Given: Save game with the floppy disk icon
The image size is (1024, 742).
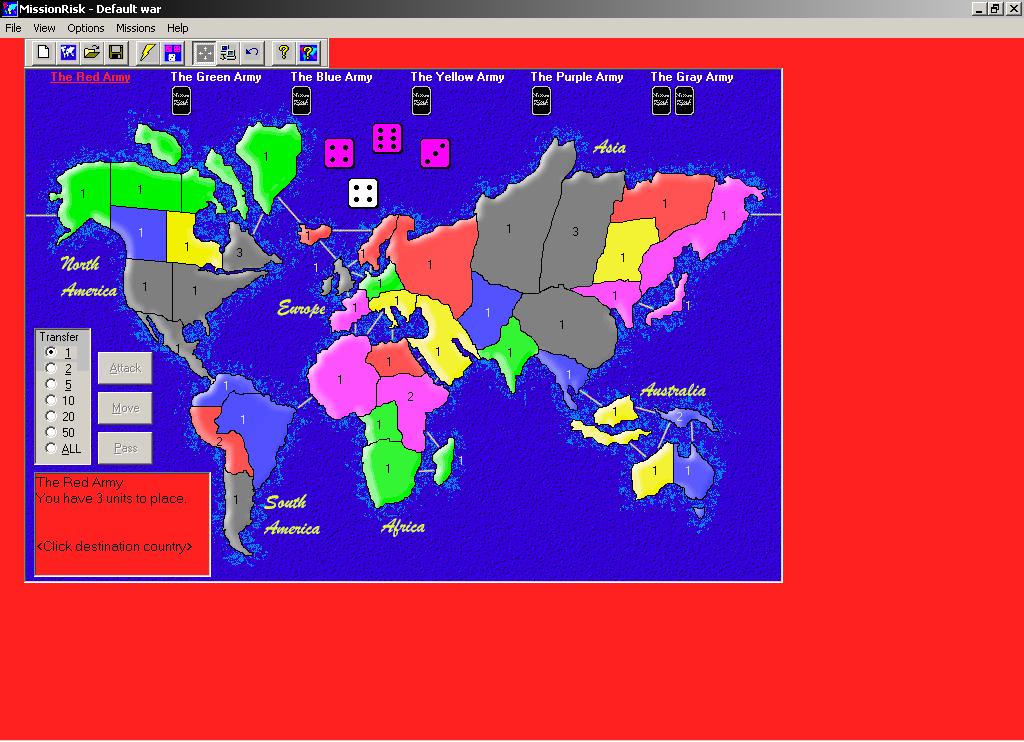Looking at the screenshot, I should point(116,52).
